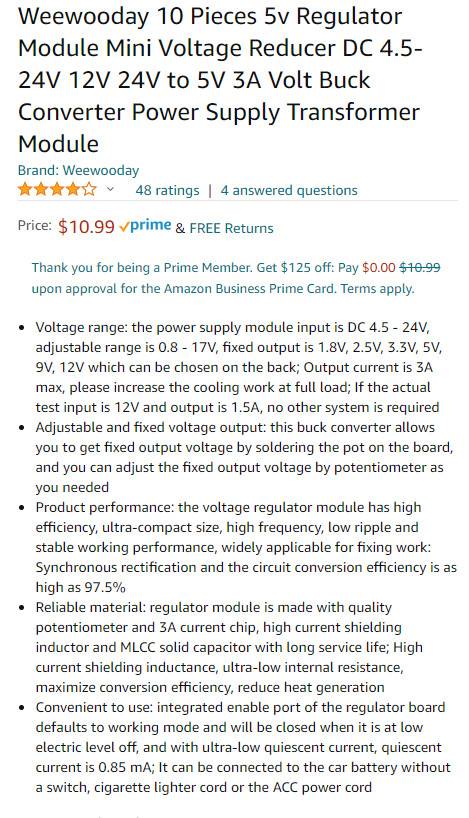469x818 pixels.
Task: Click the empty fifth star
Action: (x=89, y=189)
